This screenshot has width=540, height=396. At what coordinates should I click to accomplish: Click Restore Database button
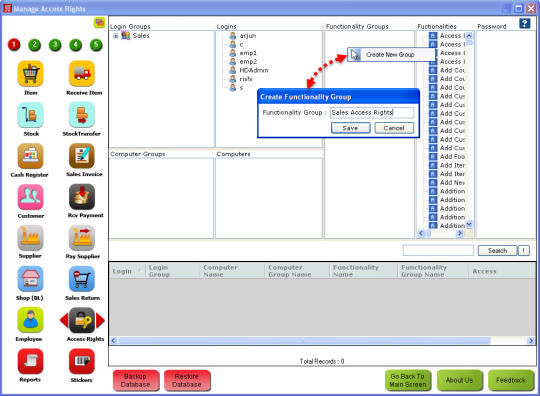pyautogui.click(x=187, y=380)
